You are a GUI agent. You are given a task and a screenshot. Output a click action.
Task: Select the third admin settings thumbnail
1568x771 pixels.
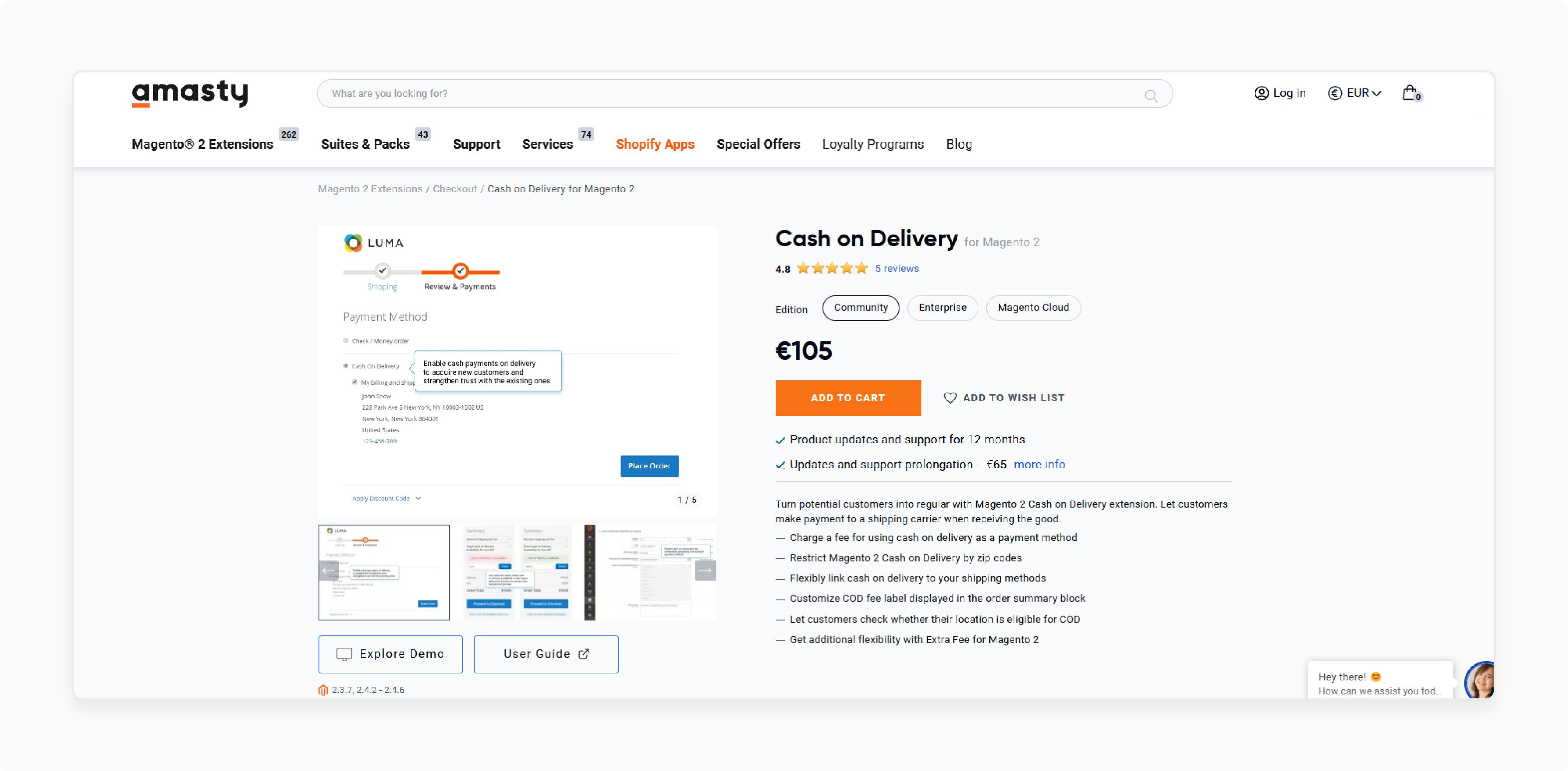pyautogui.click(x=650, y=572)
